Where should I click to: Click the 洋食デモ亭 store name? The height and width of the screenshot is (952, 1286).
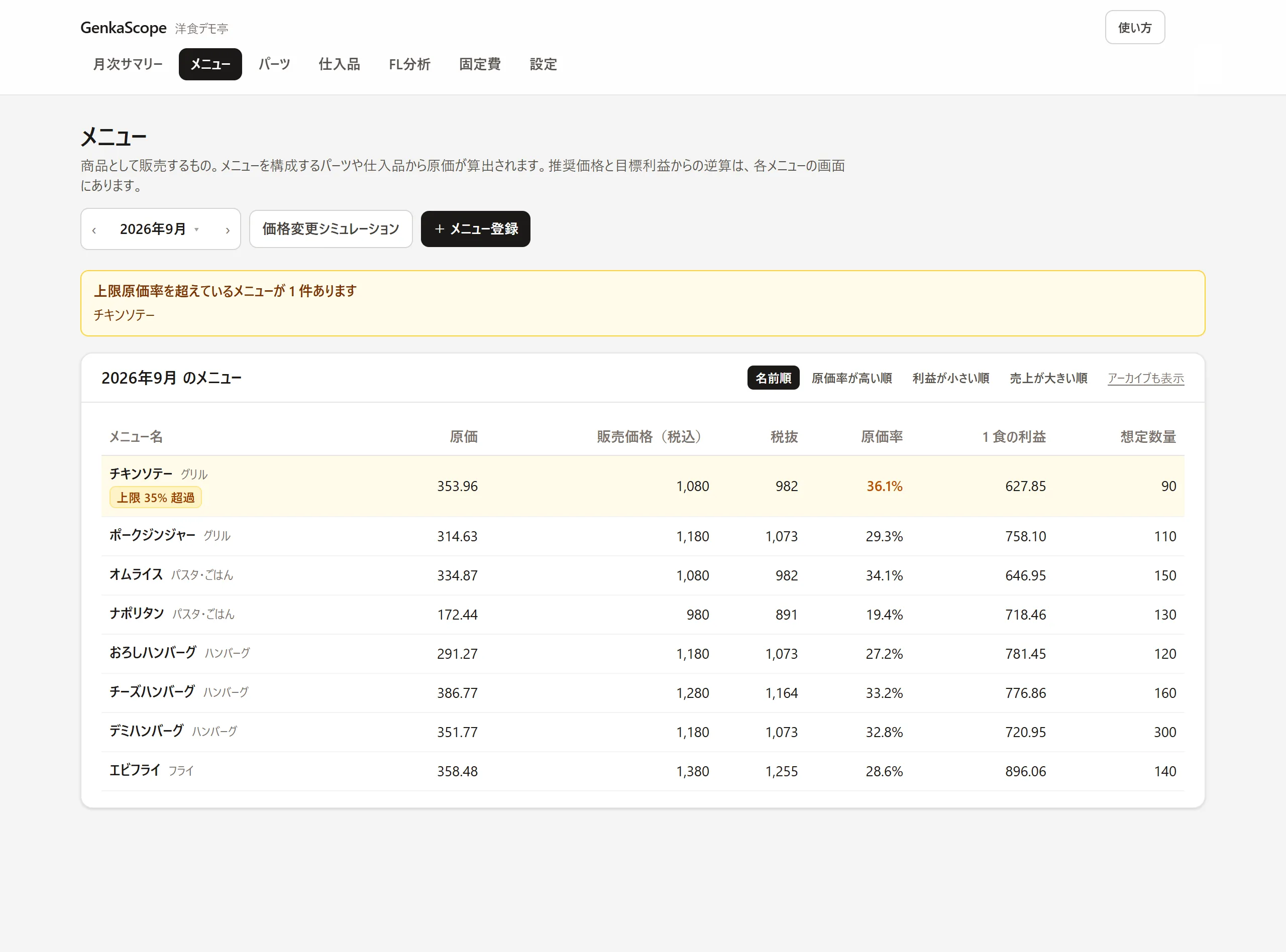[x=202, y=28]
